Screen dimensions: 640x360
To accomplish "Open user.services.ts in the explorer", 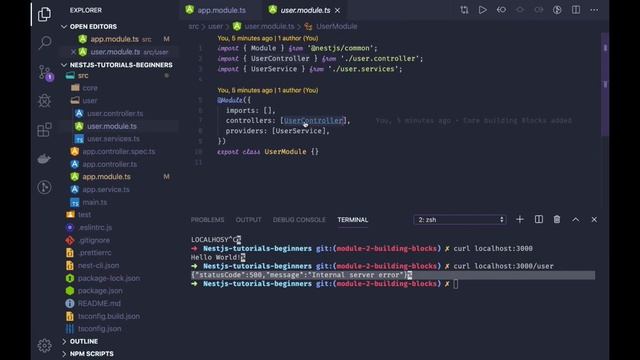I will pyautogui.click(x=113, y=139).
